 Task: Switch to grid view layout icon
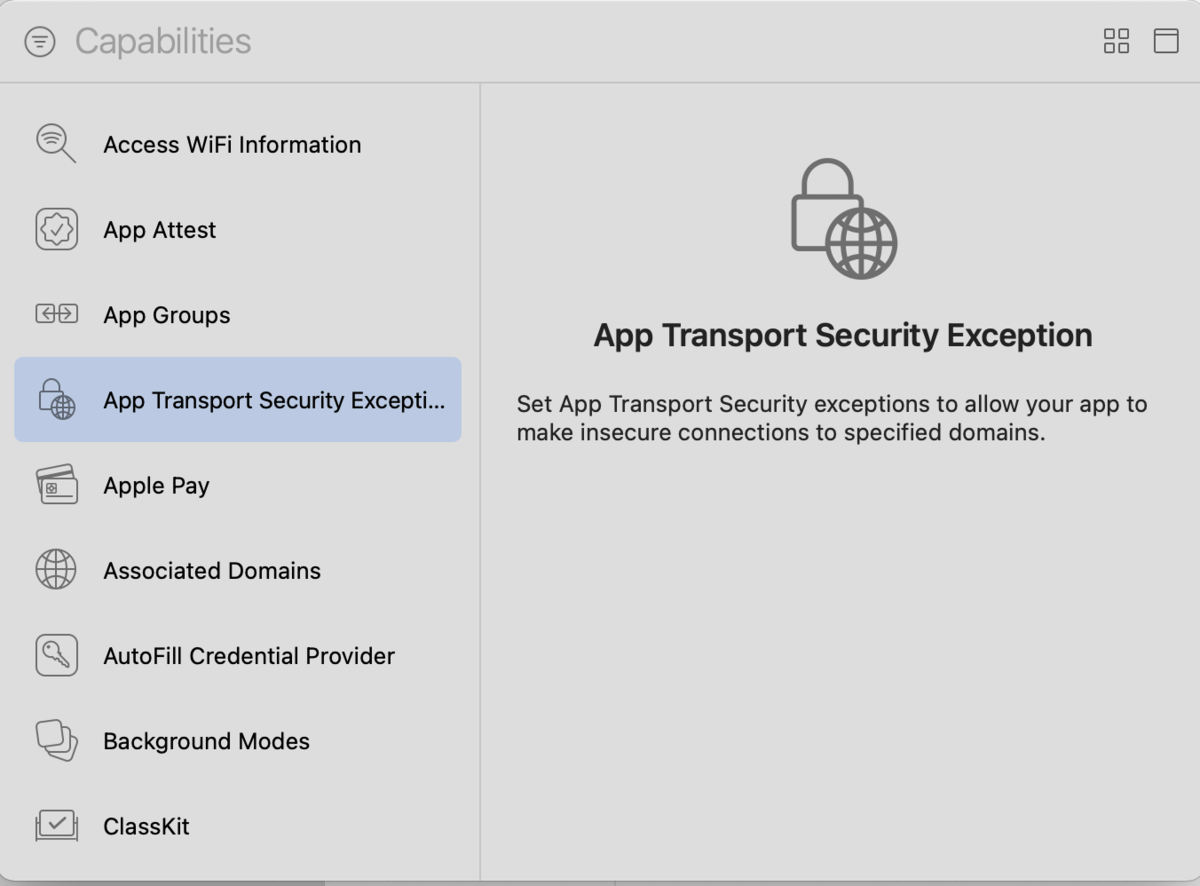(x=1116, y=41)
